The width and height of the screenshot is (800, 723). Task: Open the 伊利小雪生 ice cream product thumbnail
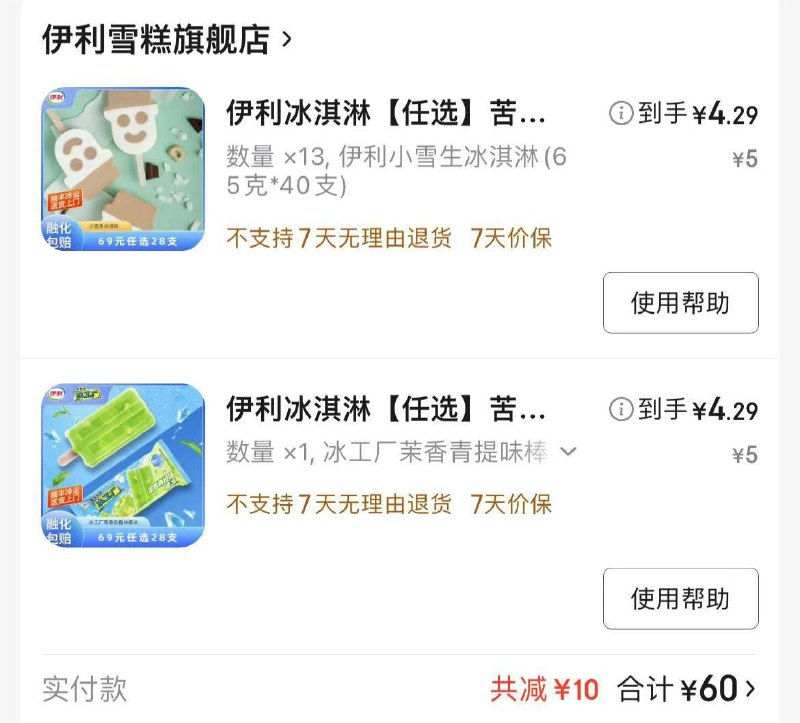click(x=123, y=169)
